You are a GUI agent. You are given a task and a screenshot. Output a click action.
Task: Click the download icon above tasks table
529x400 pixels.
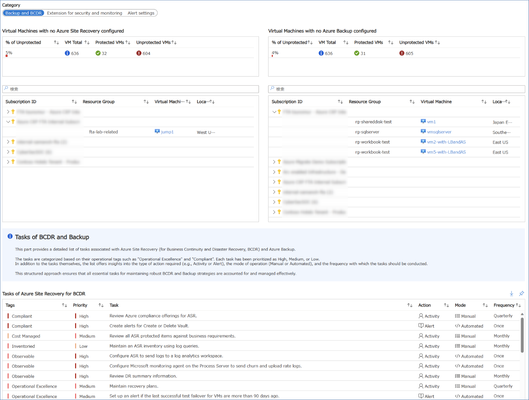click(x=511, y=294)
